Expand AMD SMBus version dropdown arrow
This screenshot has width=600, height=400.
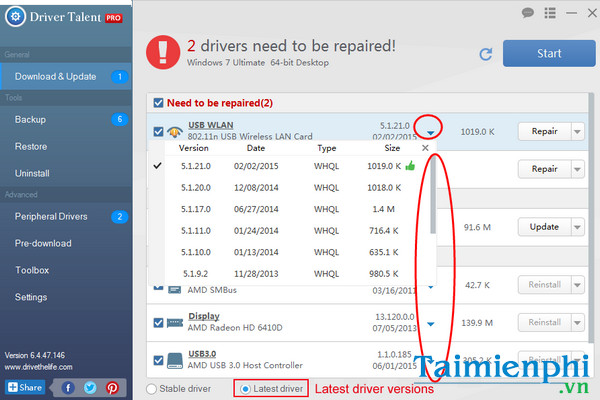[x=430, y=287]
